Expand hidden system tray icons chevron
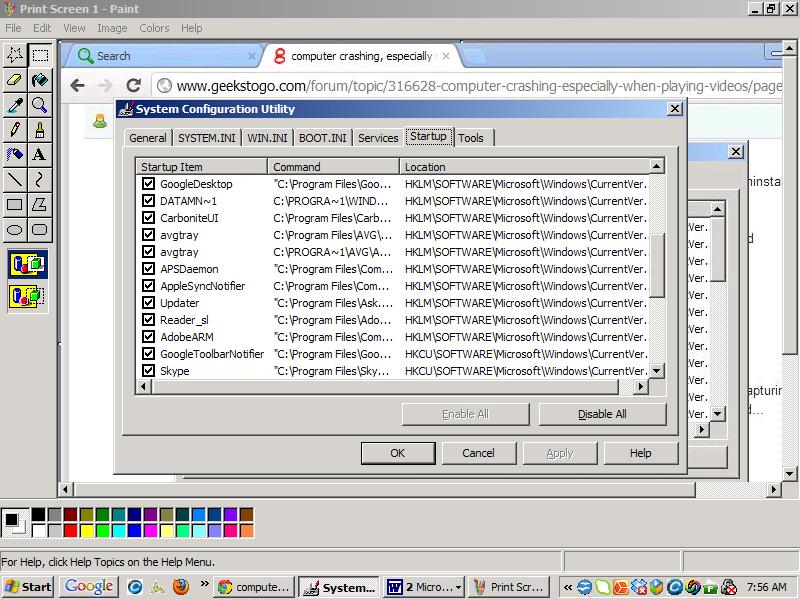800x600 pixels. 568,587
